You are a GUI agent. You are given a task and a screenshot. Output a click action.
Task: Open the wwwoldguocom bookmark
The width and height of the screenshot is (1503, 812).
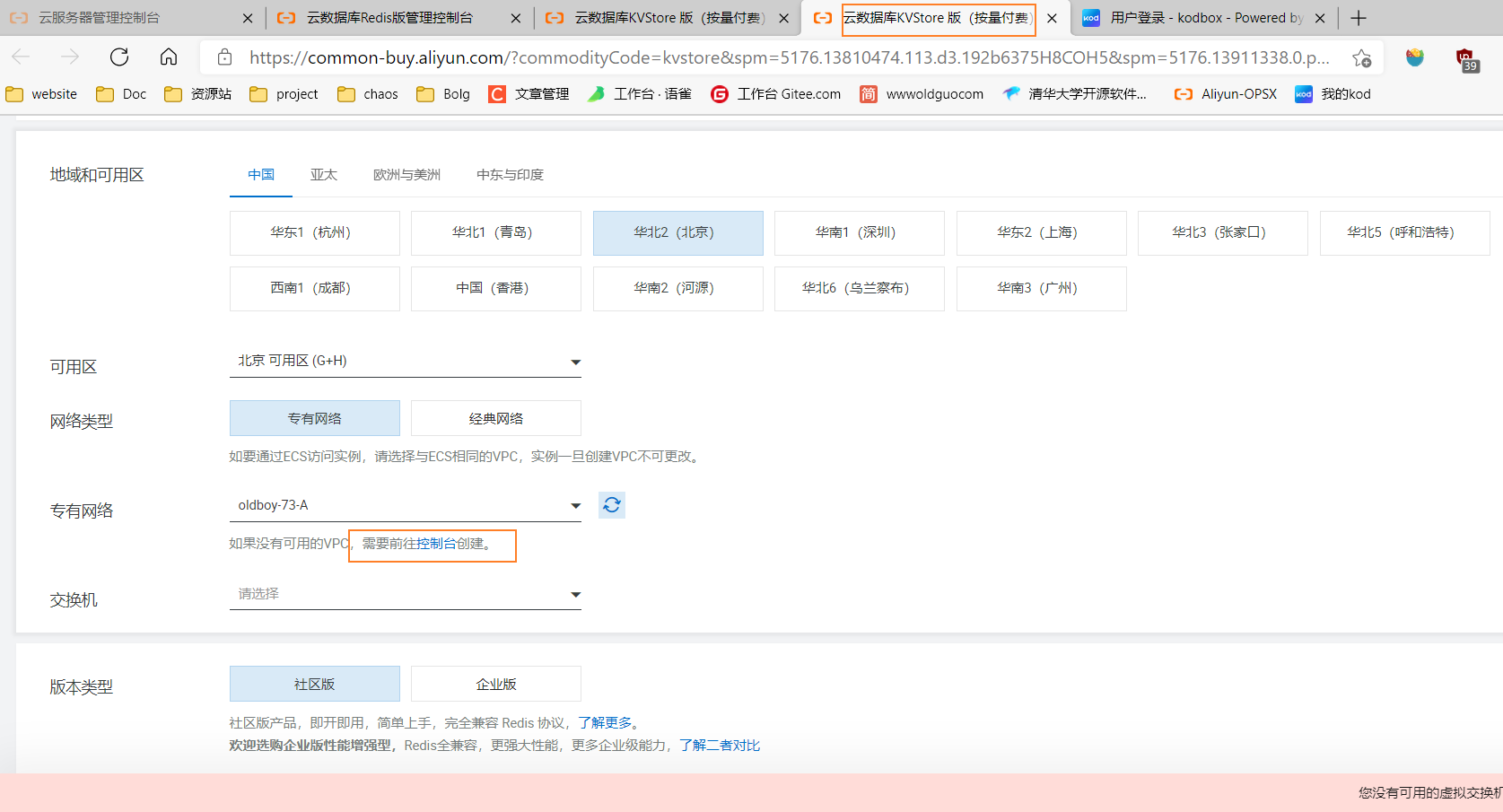click(x=922, y=94)
